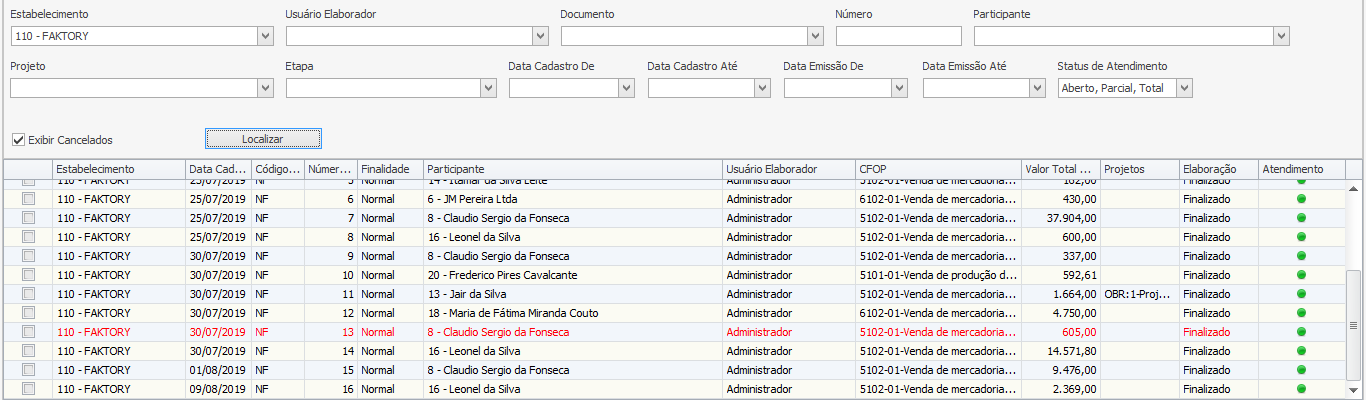Screen dimensions: 1366x400
Task: Select row checkbox for document number 15
Action: pyautogui.click(x=28, y=370)
